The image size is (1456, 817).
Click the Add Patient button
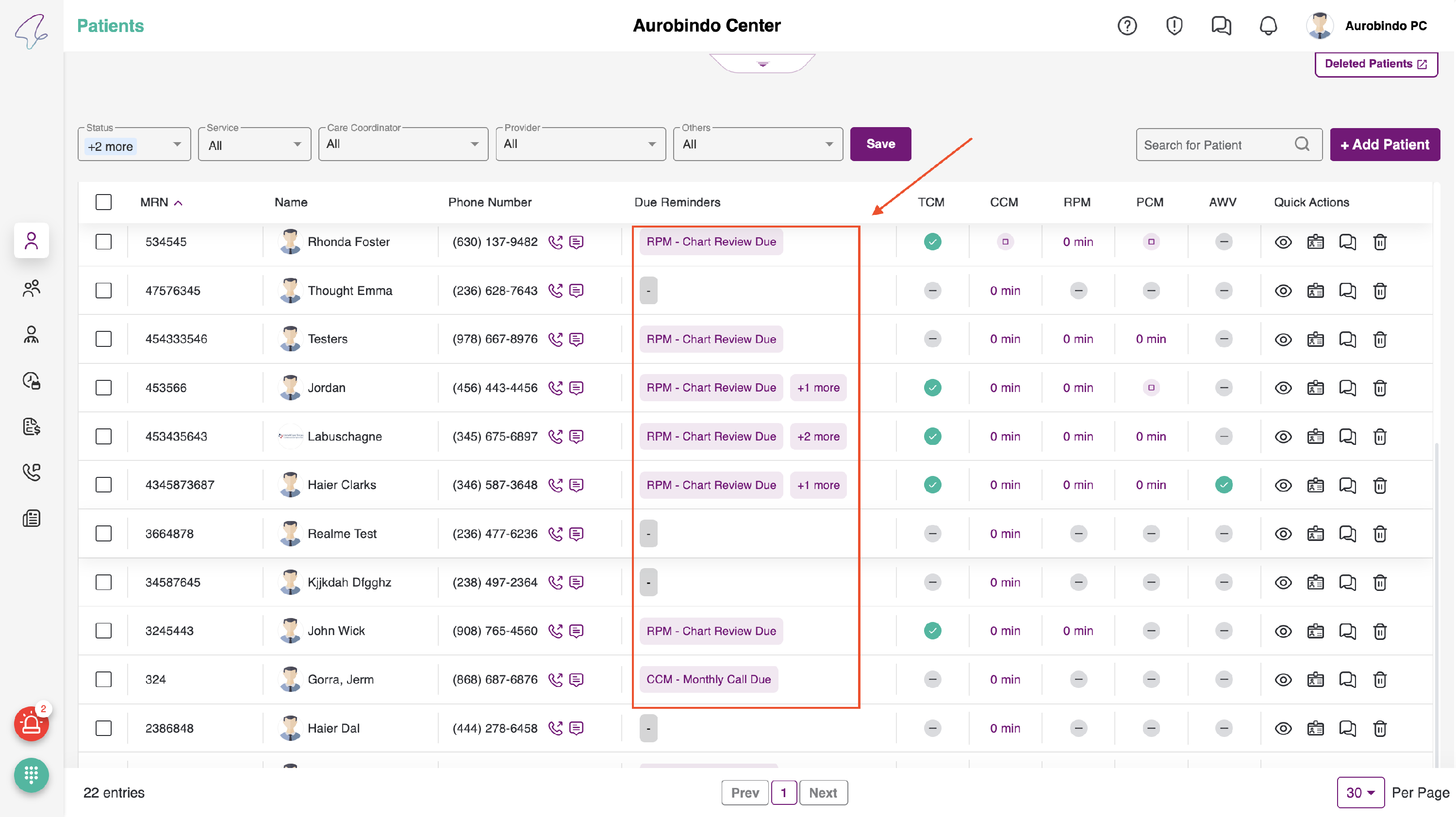(1384, 145)
